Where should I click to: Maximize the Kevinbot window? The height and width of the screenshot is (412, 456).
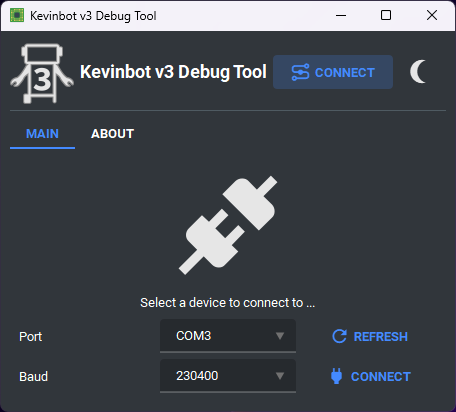click(x=386, y=15)
